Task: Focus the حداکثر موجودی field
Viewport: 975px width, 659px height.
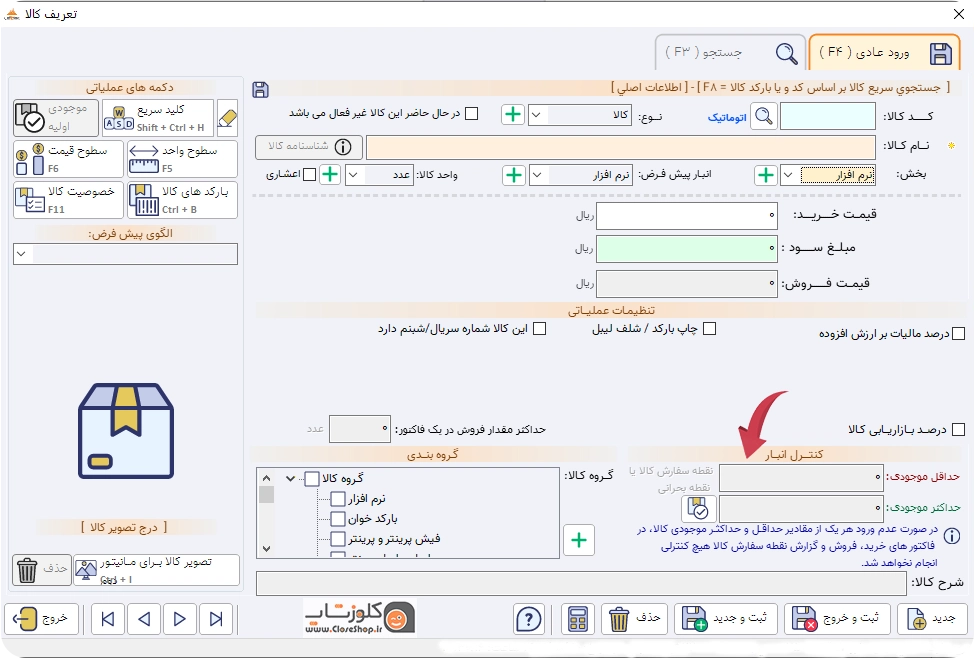Action: (801, 508)
